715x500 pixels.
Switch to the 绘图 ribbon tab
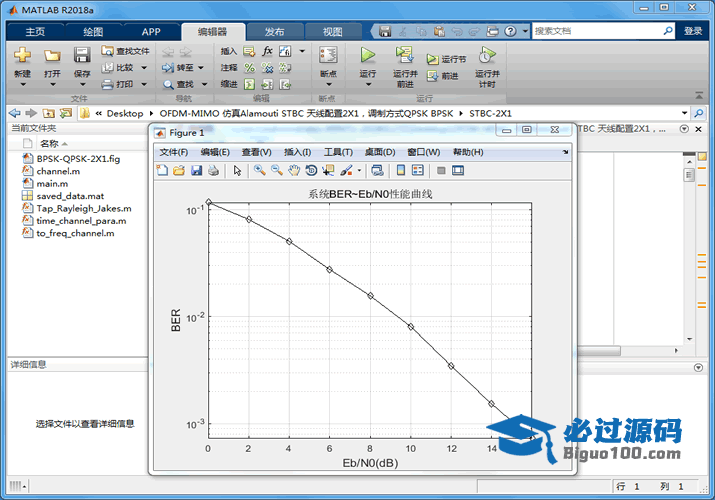point(92,31)
